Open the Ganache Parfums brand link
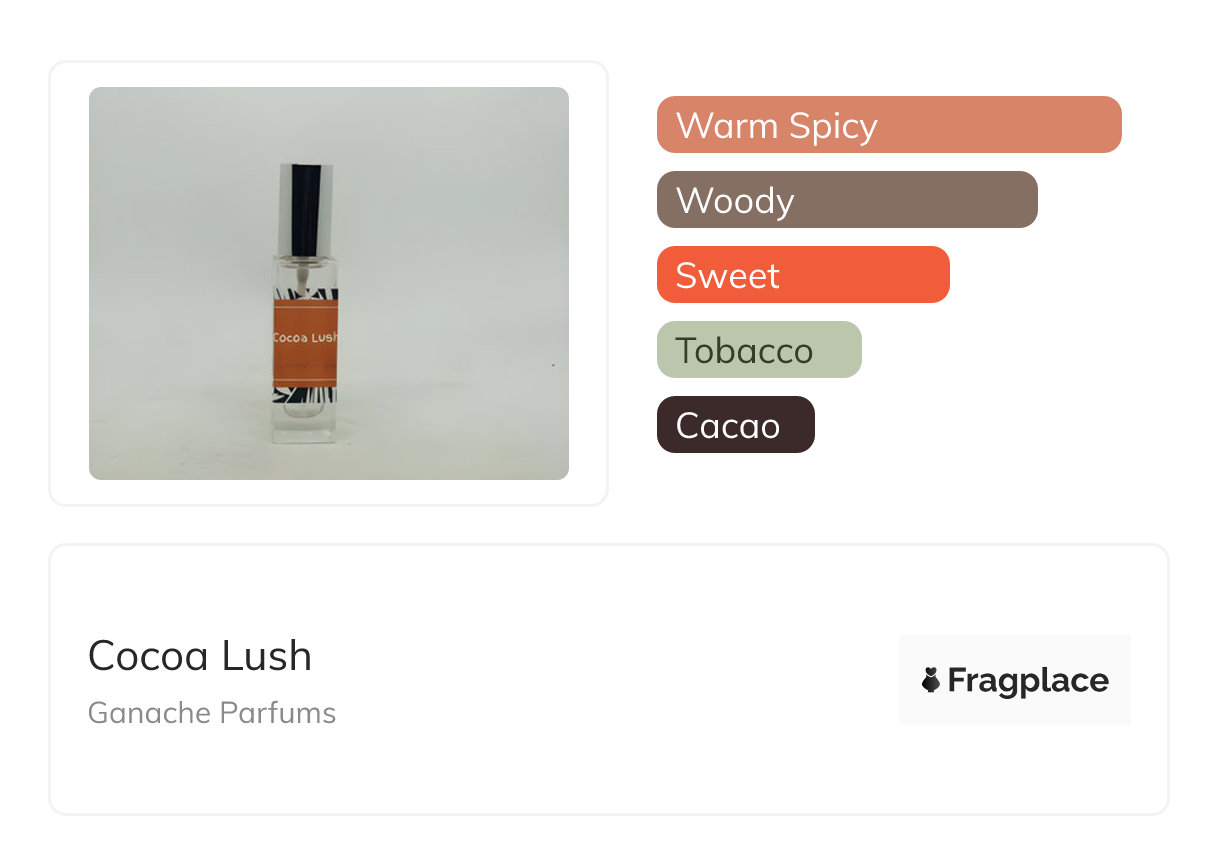The height and width of the screenshot is (864, 1218). pos(212,713)
